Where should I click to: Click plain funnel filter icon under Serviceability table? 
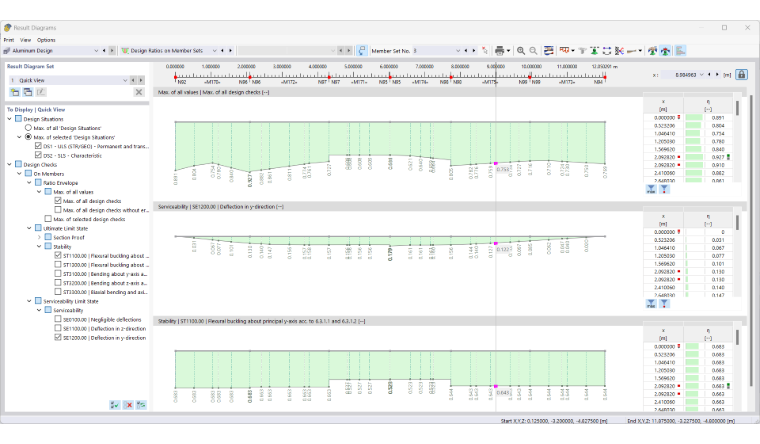[664, 304]
